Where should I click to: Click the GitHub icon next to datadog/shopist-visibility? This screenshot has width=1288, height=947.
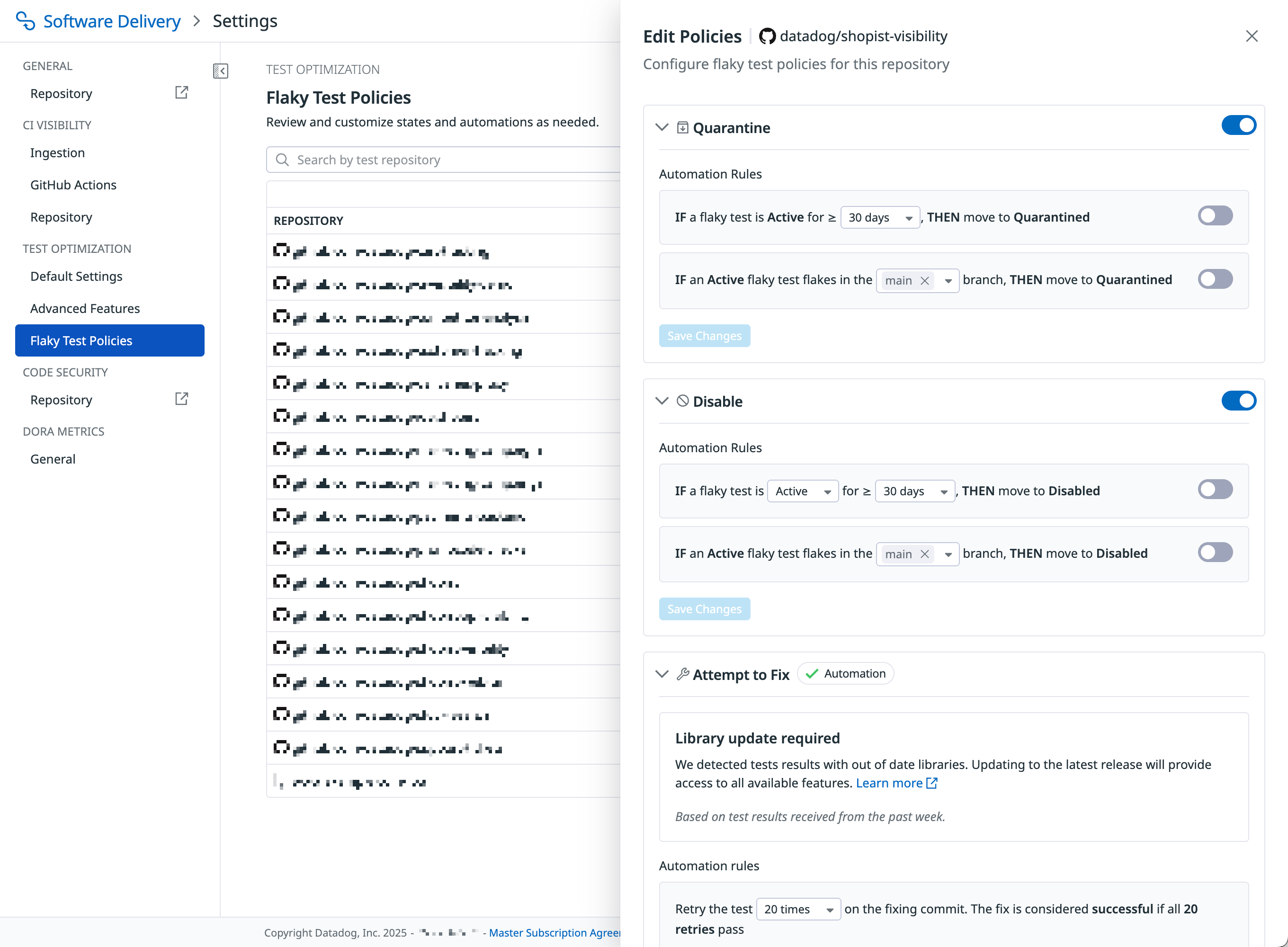(767, 36)
